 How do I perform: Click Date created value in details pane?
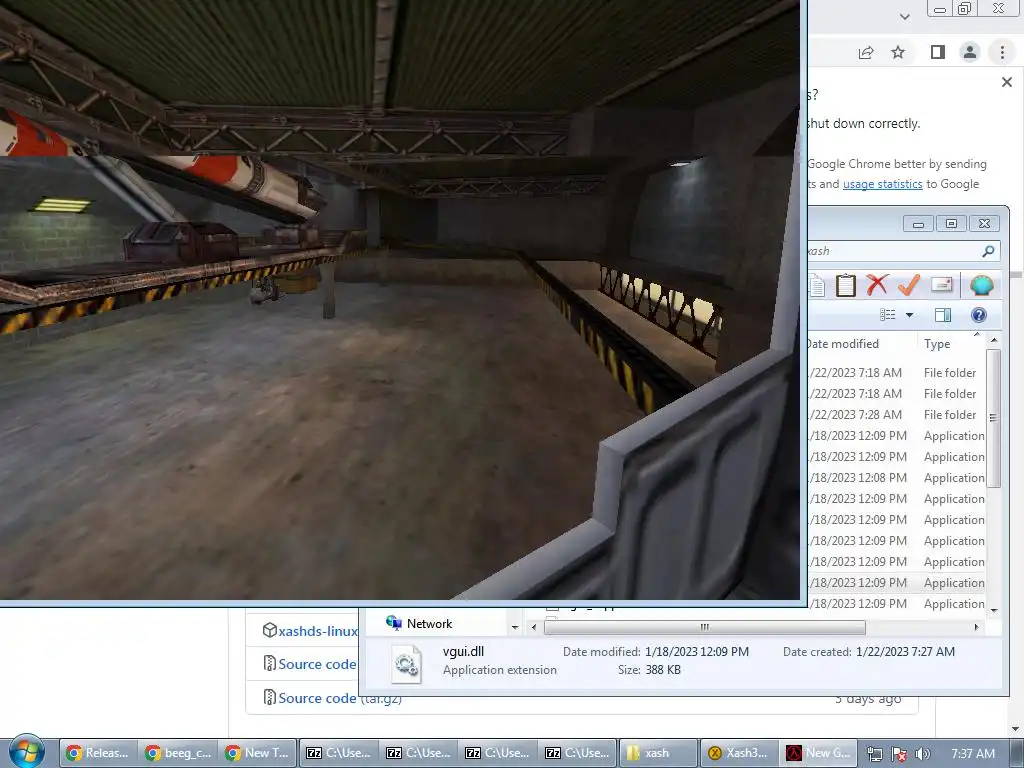point(905,652)
